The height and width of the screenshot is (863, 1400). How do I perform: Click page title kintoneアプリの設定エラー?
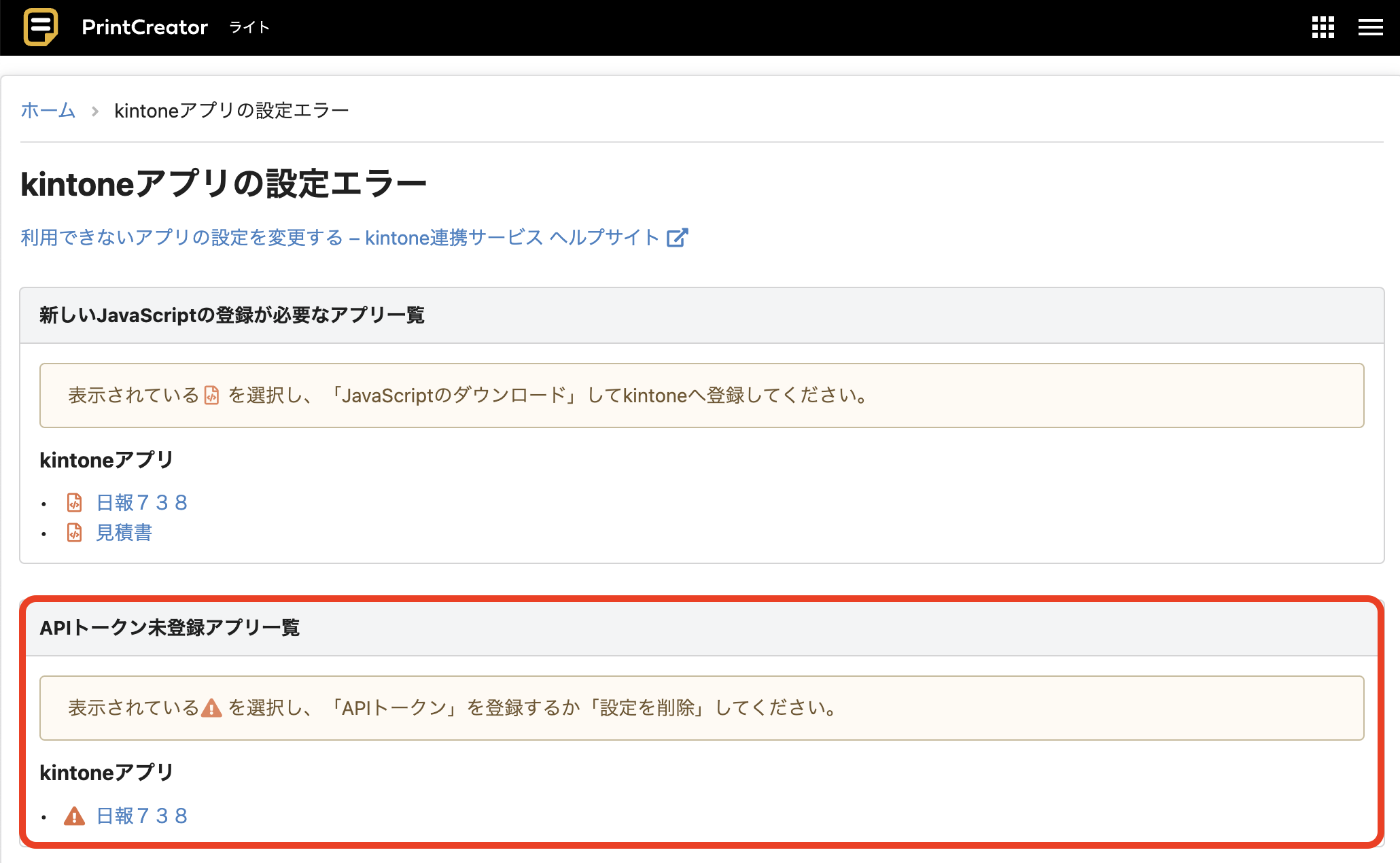pos(224,183)
